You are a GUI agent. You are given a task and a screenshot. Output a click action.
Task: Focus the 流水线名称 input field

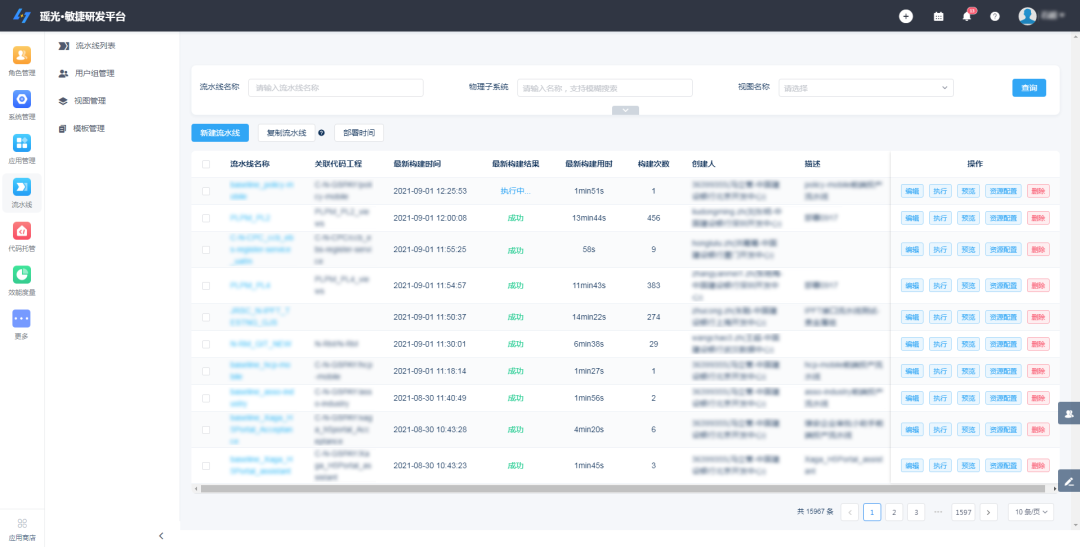click(336, 88)
